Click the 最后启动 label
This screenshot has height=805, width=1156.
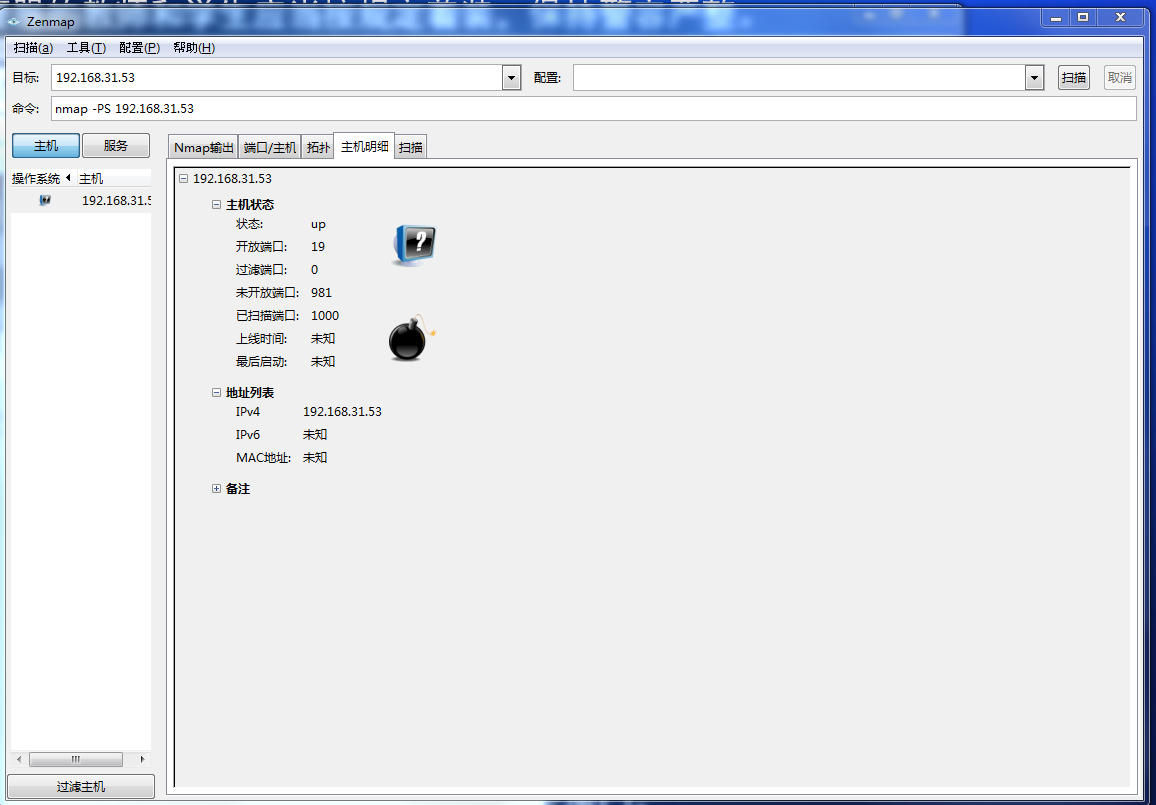262,362
